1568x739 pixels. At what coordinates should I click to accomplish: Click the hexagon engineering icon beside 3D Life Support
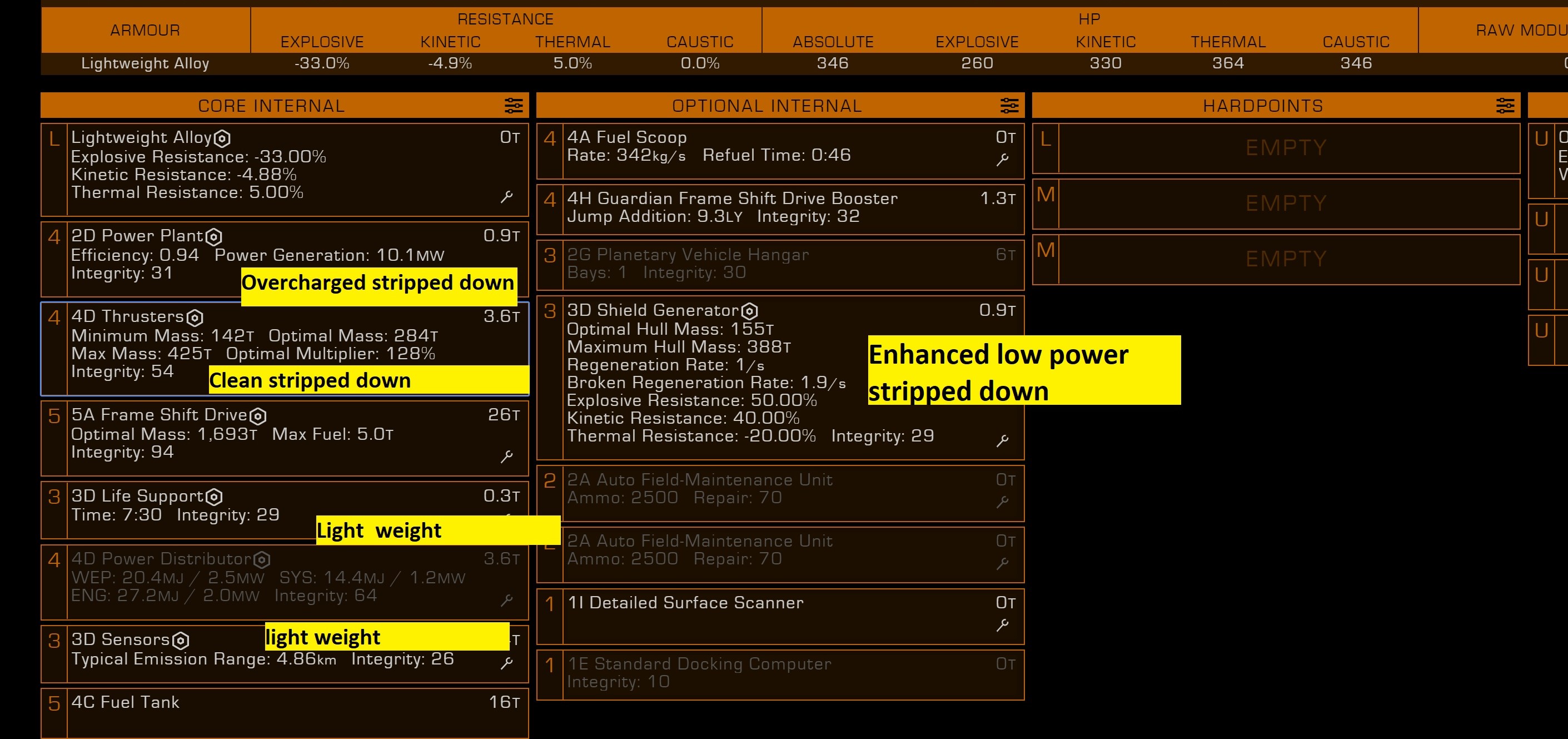coord(214,497)
